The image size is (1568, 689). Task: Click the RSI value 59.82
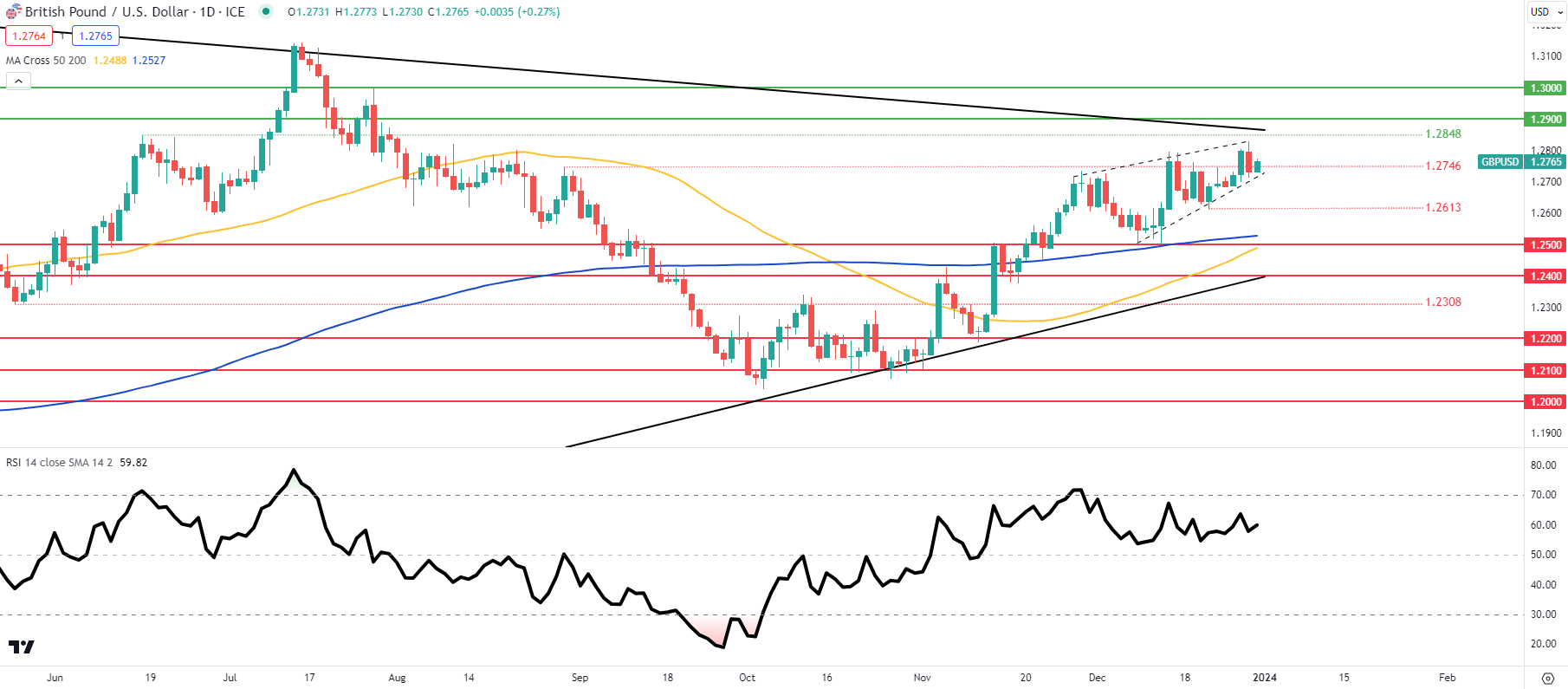(133, 462)
